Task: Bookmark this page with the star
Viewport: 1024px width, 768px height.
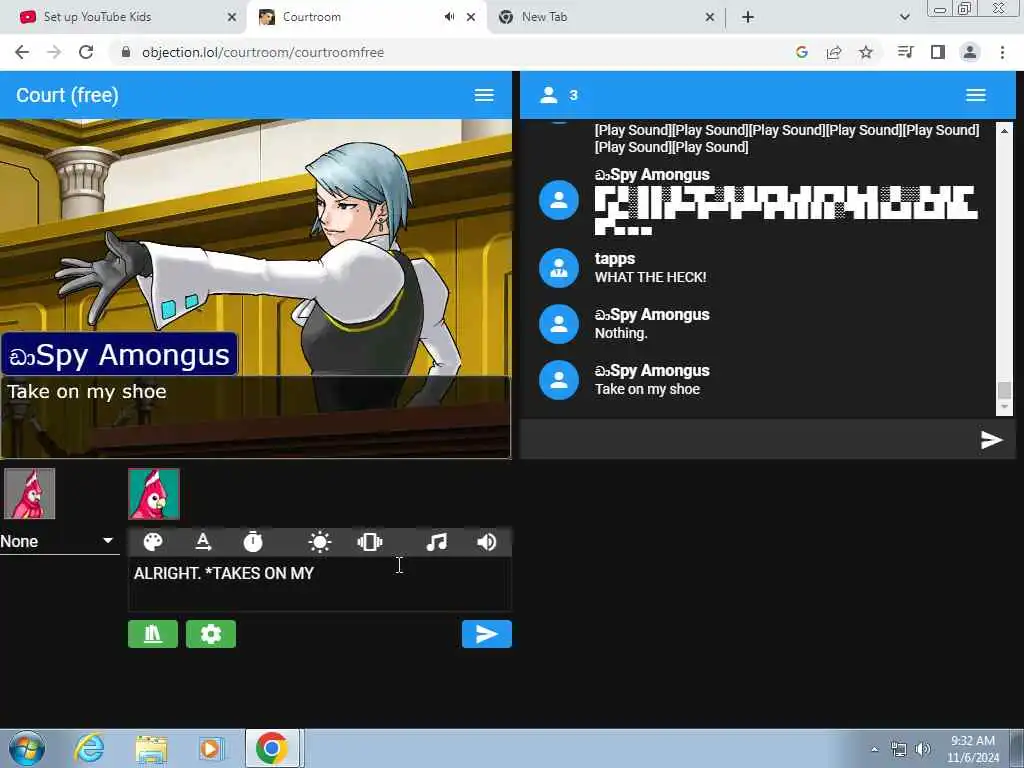Action: coord(866,52)
